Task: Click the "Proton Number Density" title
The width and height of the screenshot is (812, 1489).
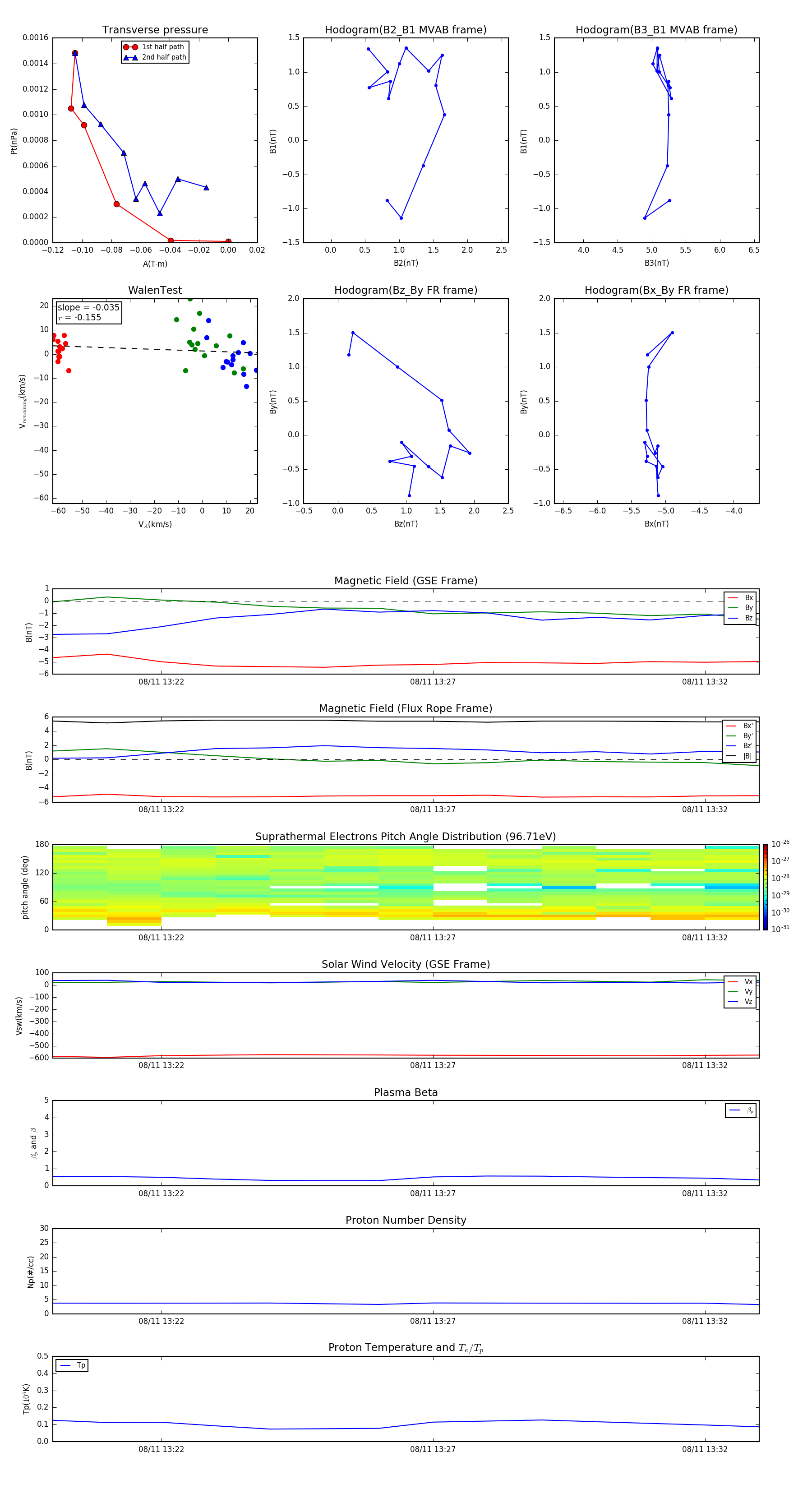Action: pyautogui.click(x=405, y=1220)
